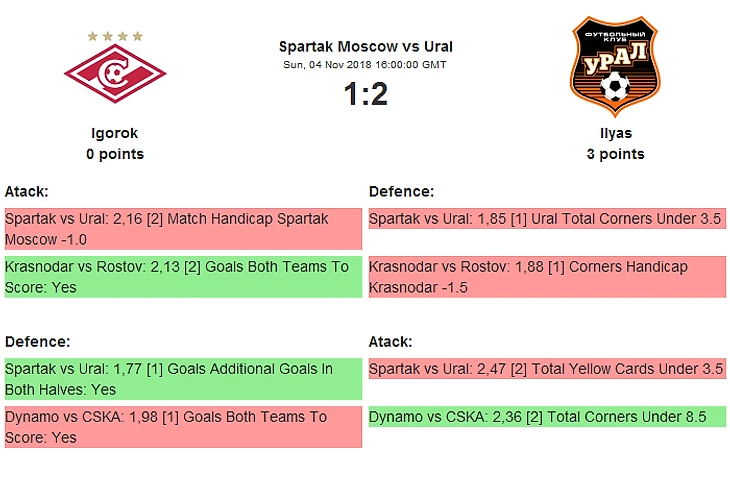Click the Spartak Moscow club logo
The width and height of the screenshot is (730, 480).
point(115,73)
